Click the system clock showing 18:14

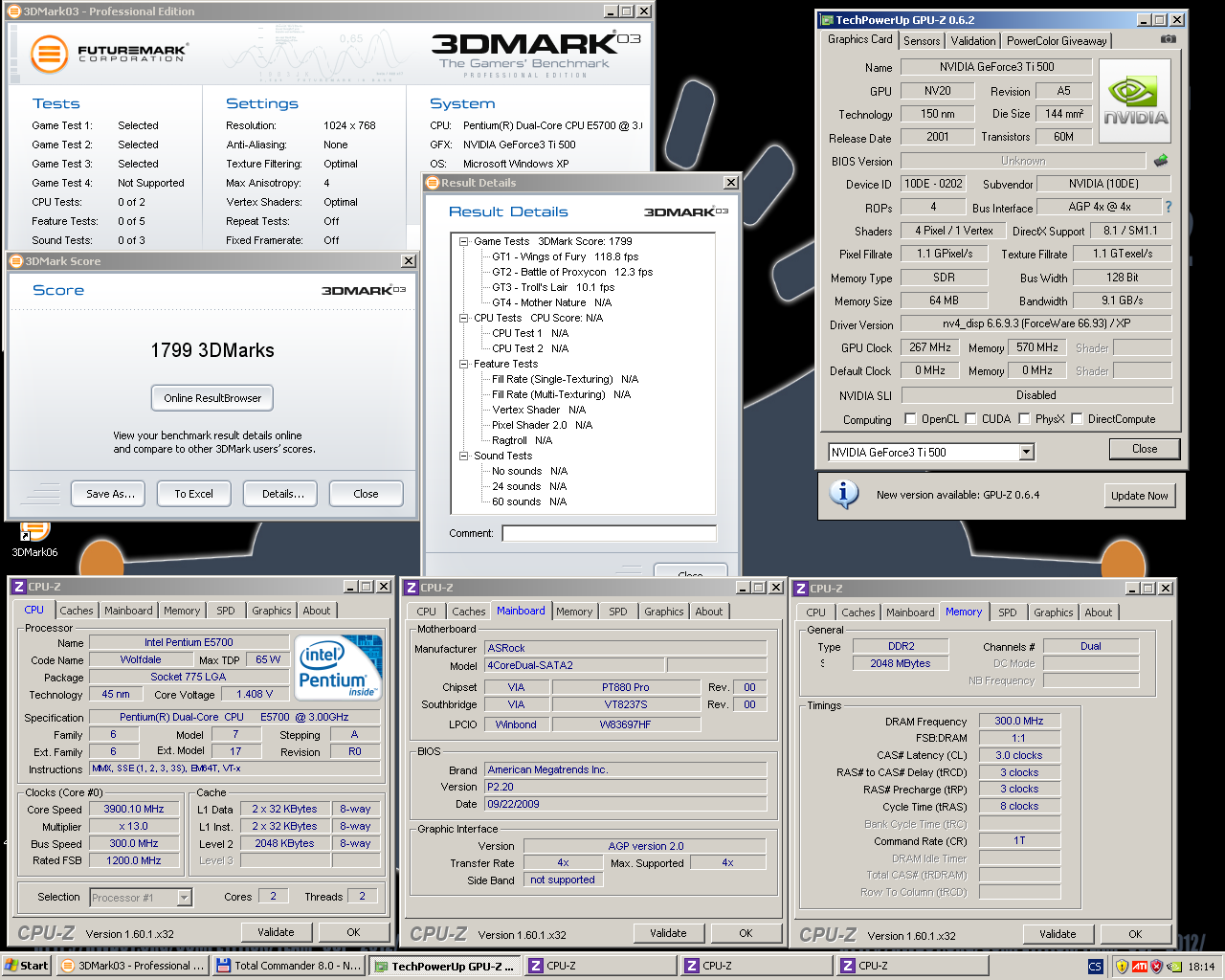tap(1201, 967)
